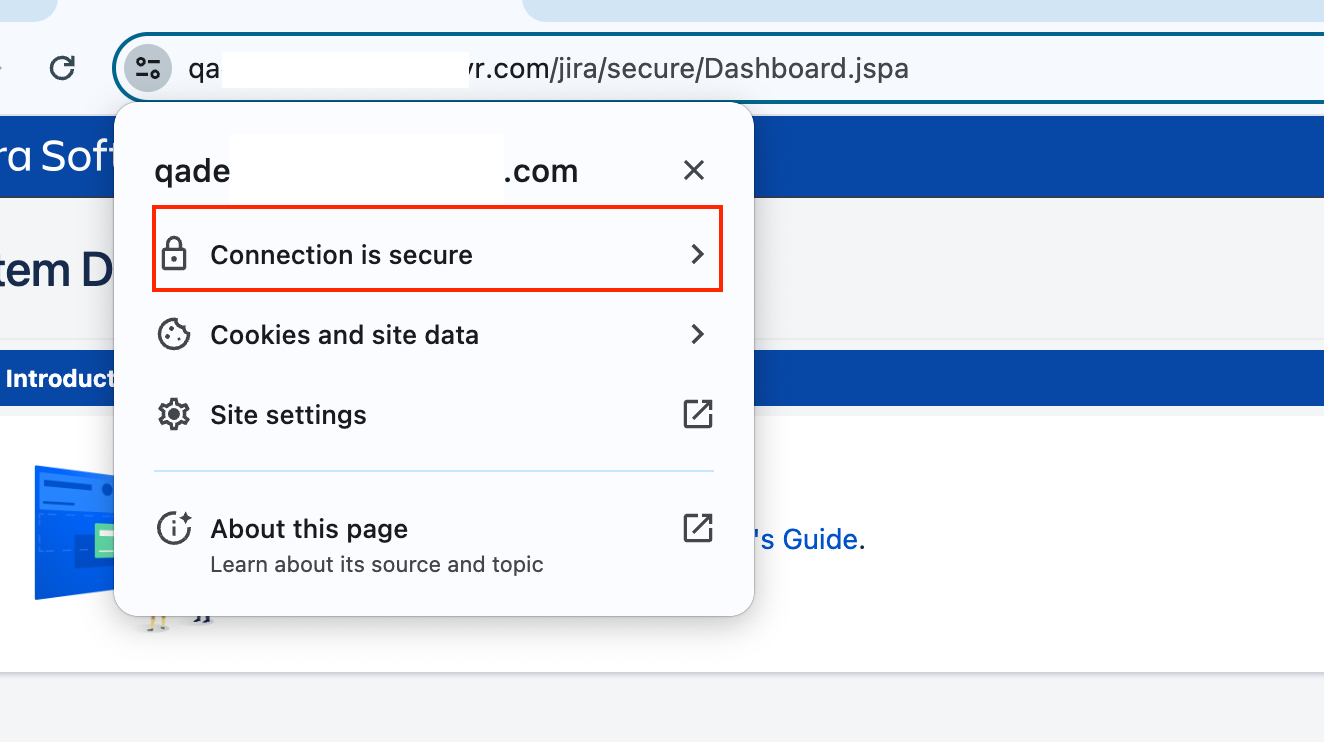Click the external-link icon next to Site settings
Viewport: 1324px width, 742px height.
(x=697, y=414)
